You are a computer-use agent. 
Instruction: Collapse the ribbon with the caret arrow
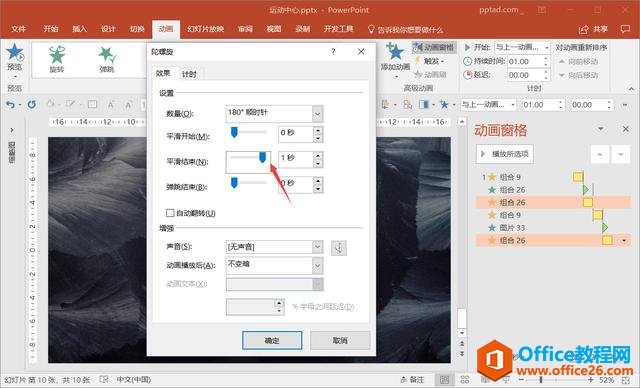pyautogui.click(x=631, y=89)
